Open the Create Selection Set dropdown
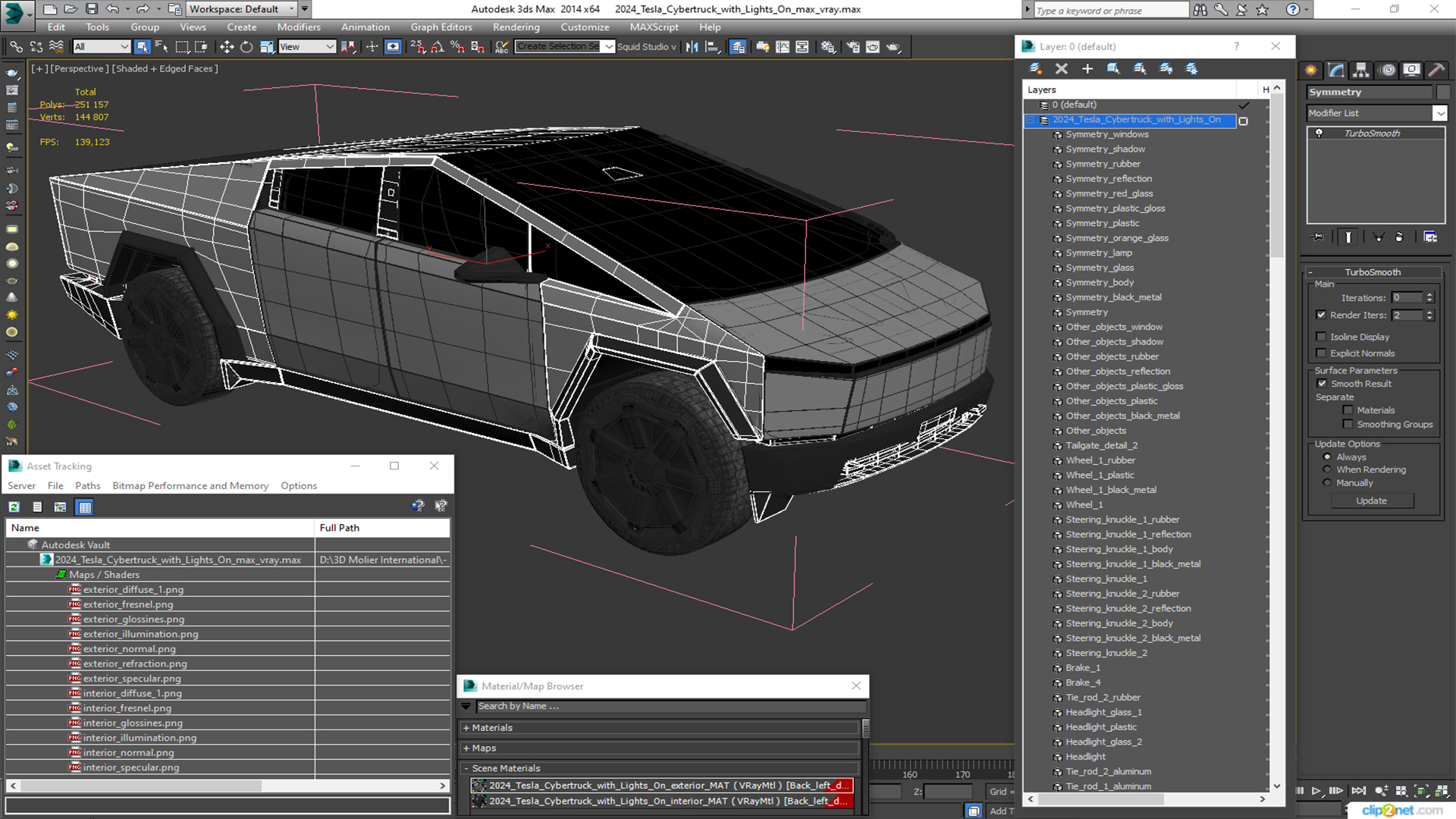Viewport: 1456px width, 819px height. coord(608,47)
